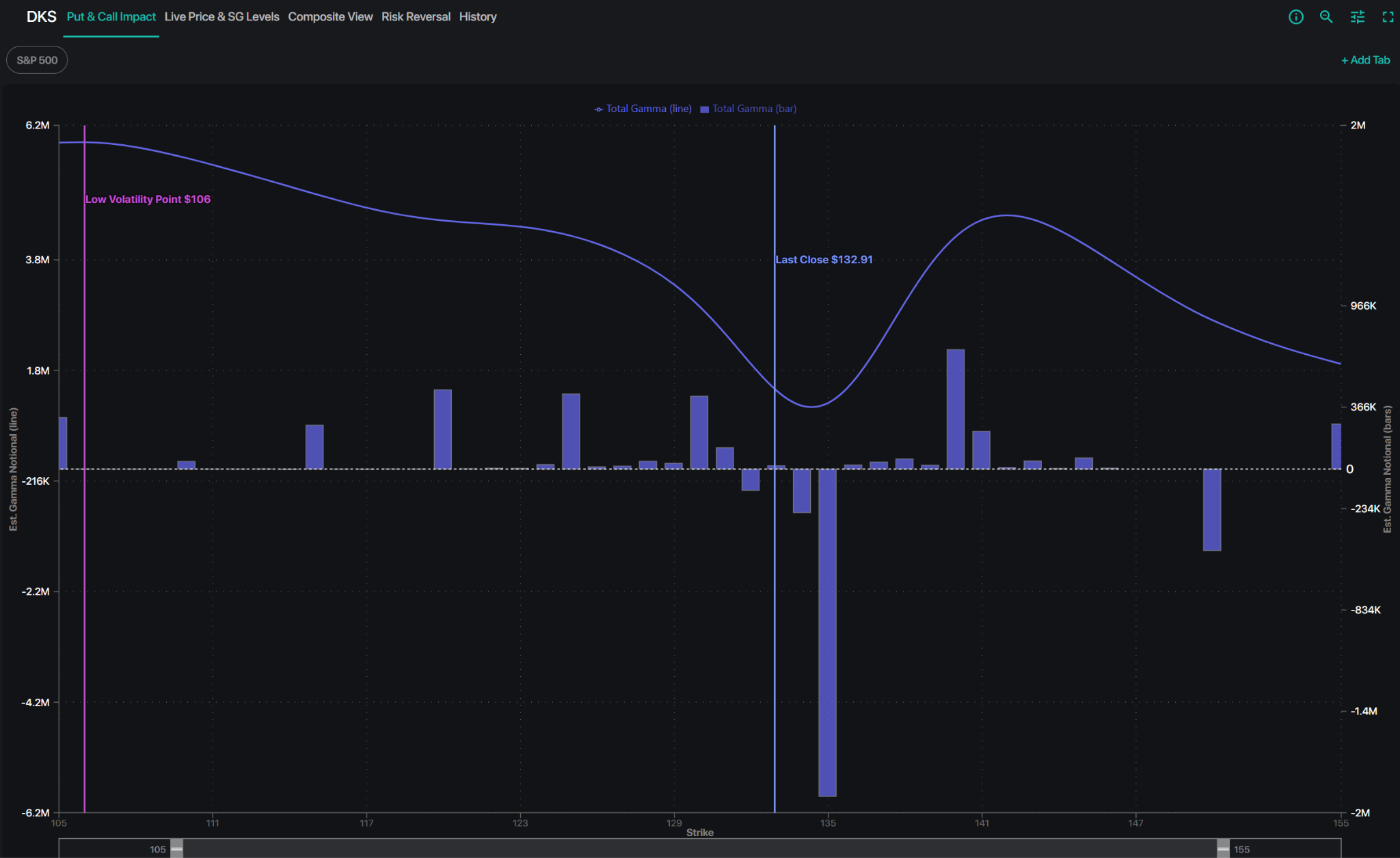Viewport: 1400px width, 858px height.
Task: Open Live Price & SG Levels tab
Action: pyautogui.click(x=221, y=17)
